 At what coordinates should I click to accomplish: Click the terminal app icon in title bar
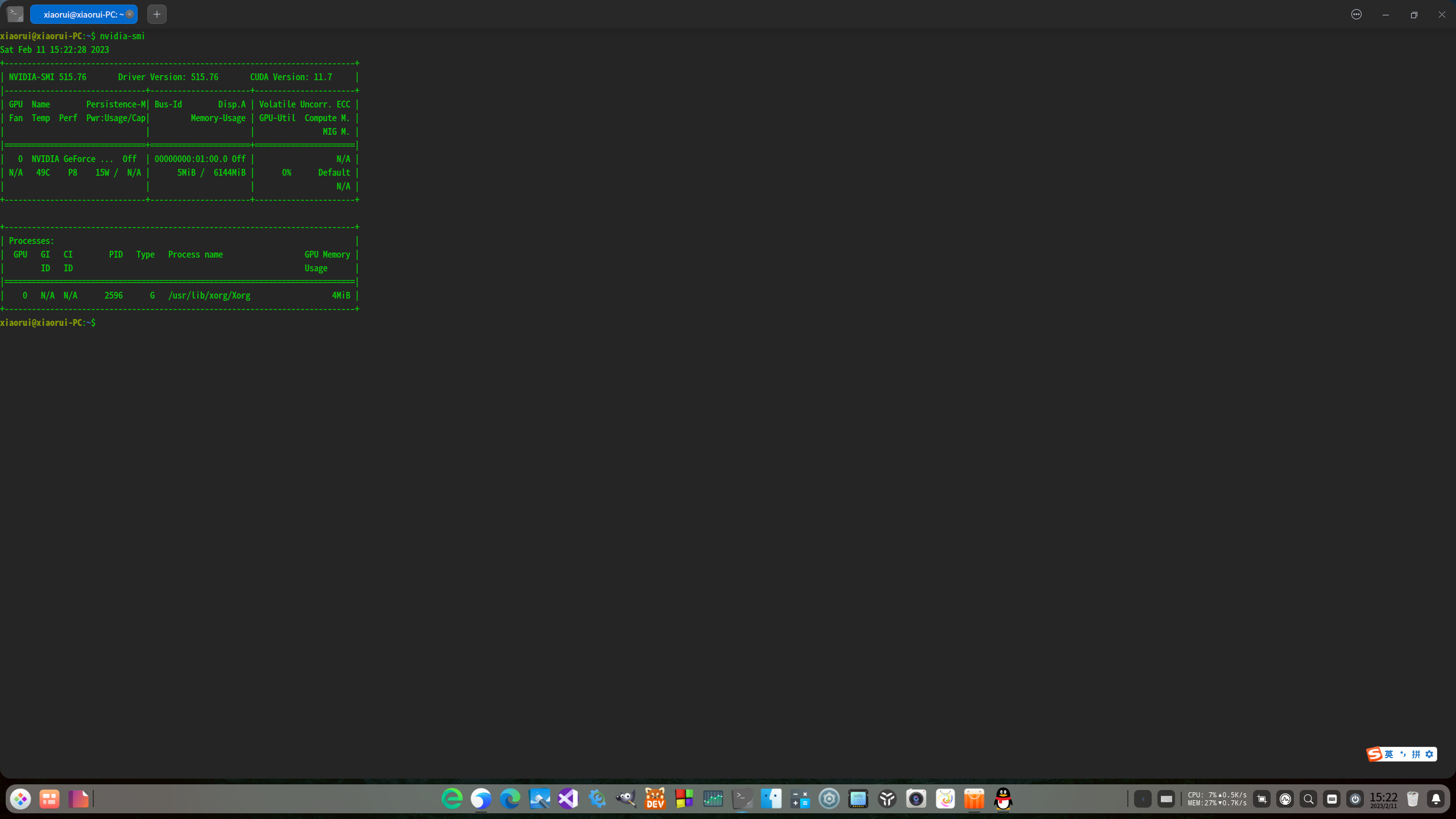pos(15,14)
